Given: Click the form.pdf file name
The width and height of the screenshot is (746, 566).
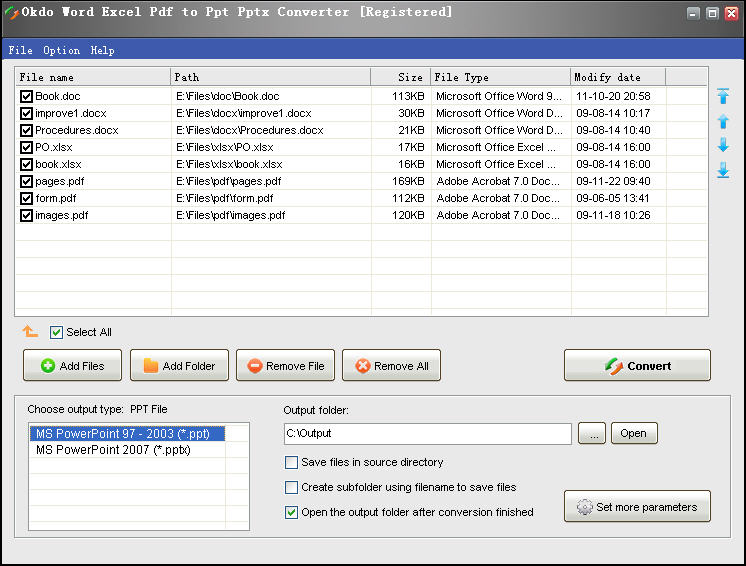Looking at the screenshot, I should point(56,199).
